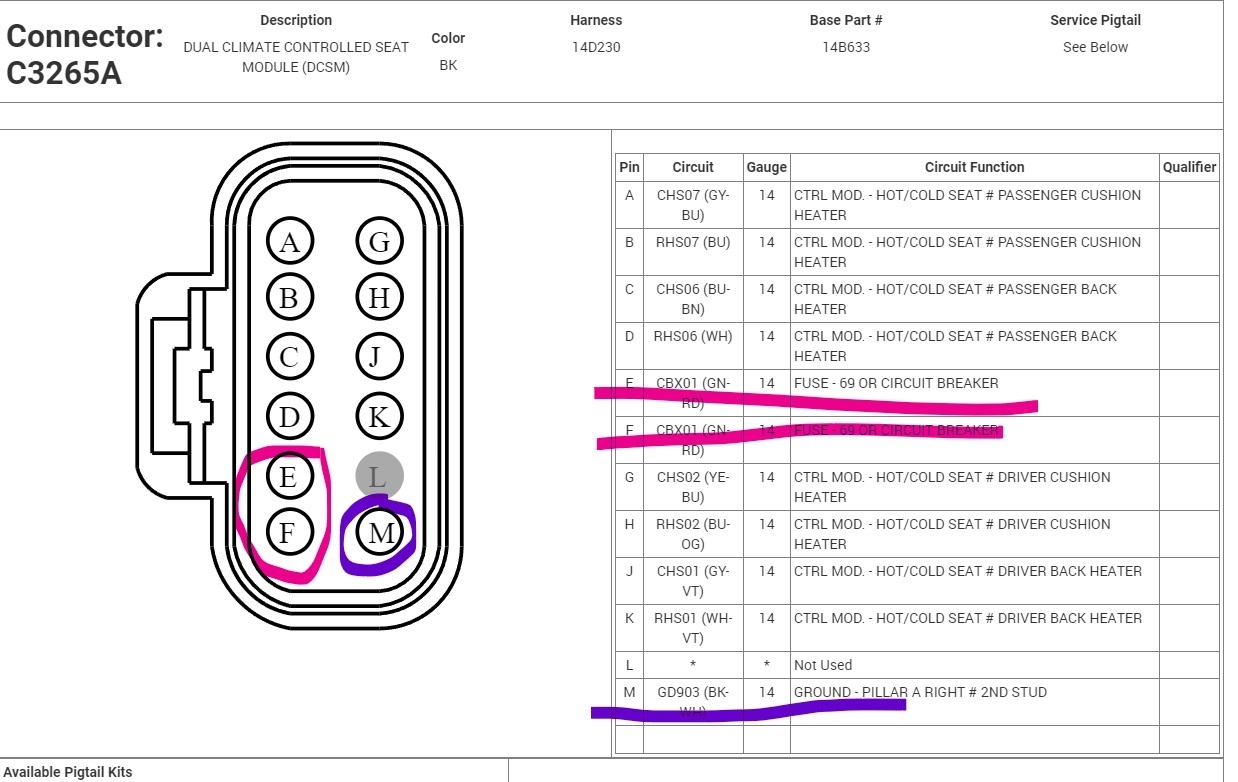Click circuit cell 'CHS02 (YE-BU)'
Image resolution: width=1238 pixels, height=782 pixels.
(x=693, y=487)
